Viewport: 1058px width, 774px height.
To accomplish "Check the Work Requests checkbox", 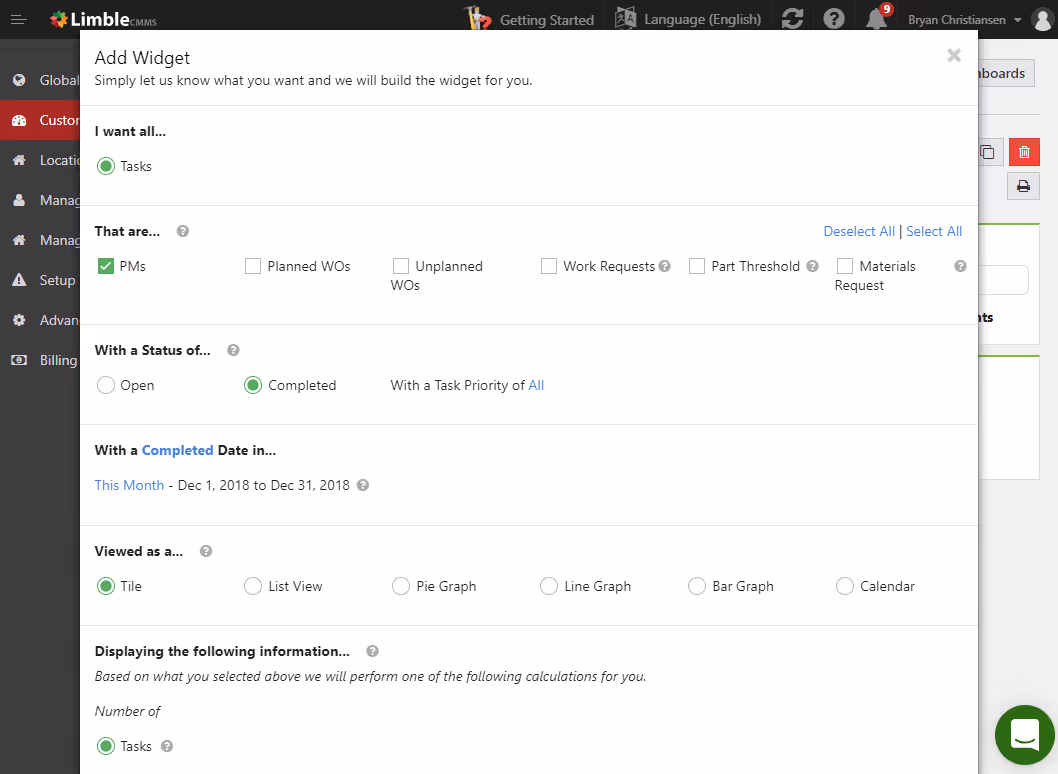I will (x=548, y=265).
